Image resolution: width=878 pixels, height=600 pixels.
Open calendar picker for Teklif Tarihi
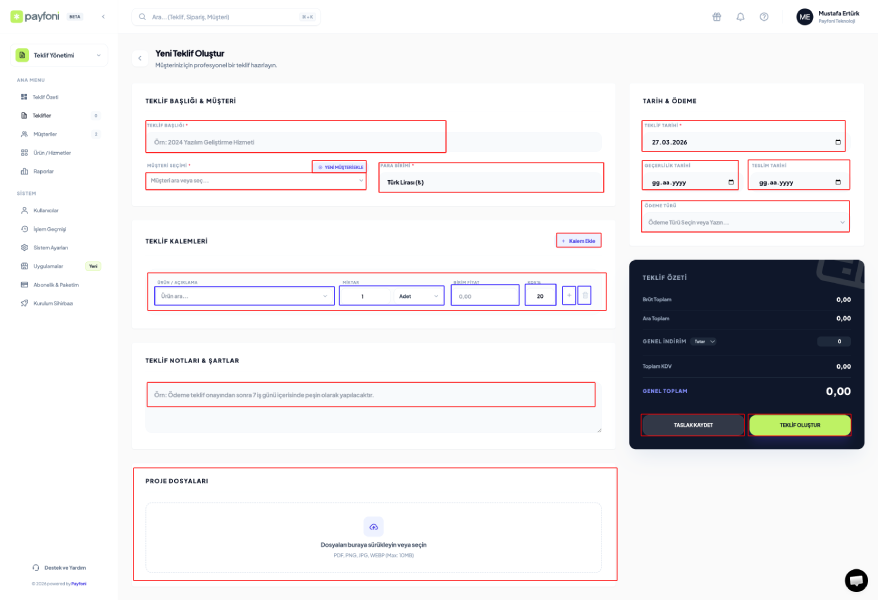coord(838,142)
